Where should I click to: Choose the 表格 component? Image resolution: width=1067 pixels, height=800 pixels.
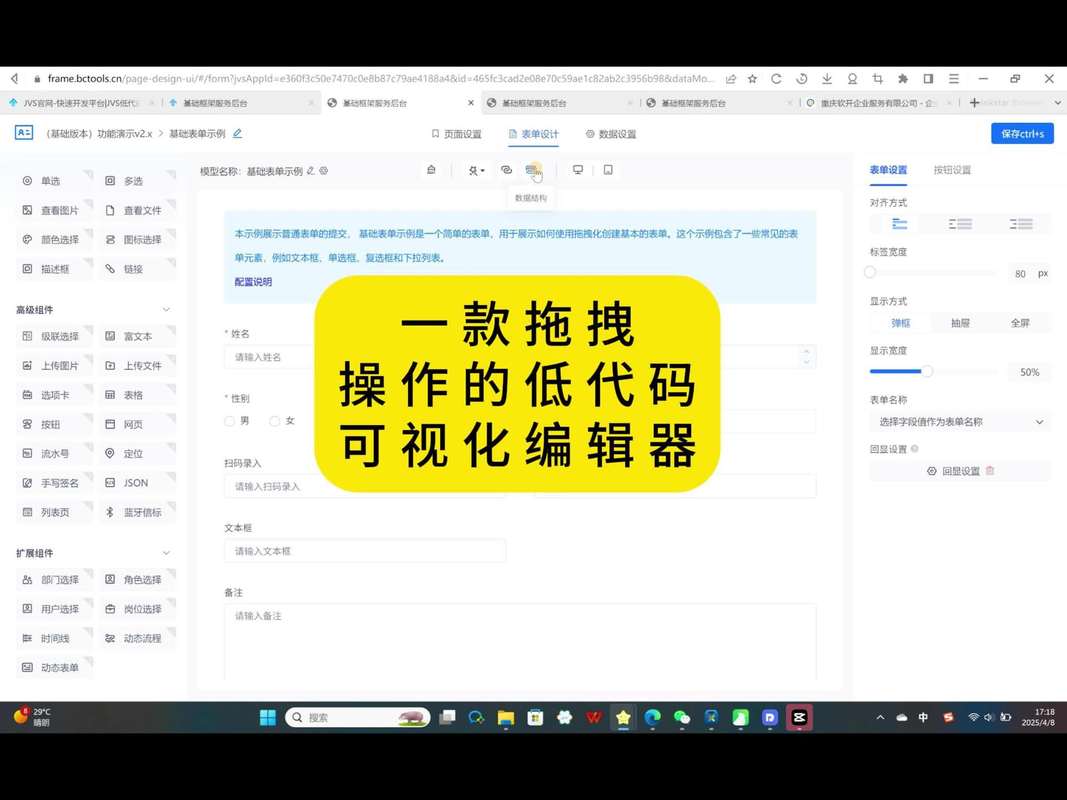137,395
